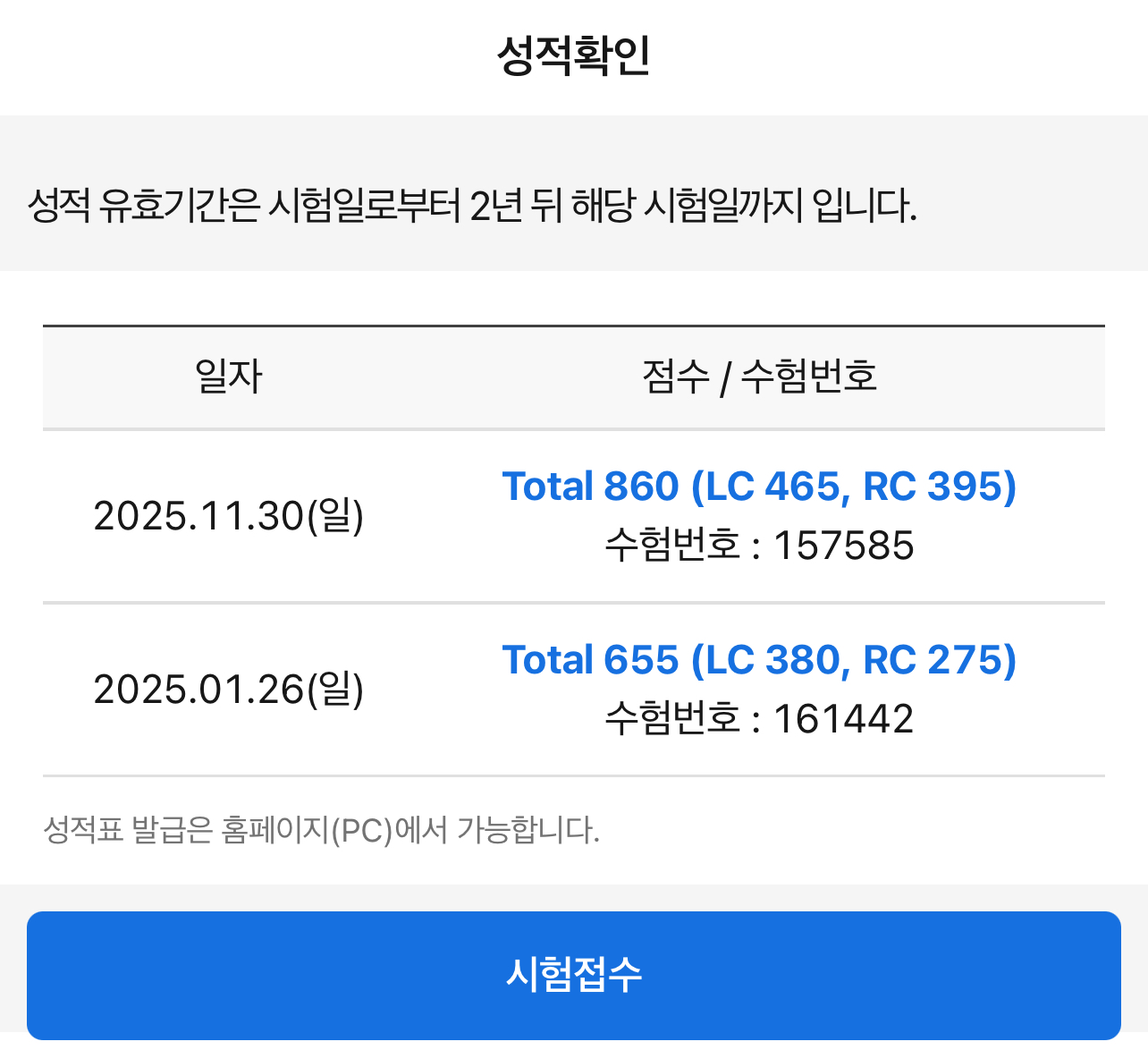
Task: Tap 홈페이지(PC) in the footer note
Action: 307,830
